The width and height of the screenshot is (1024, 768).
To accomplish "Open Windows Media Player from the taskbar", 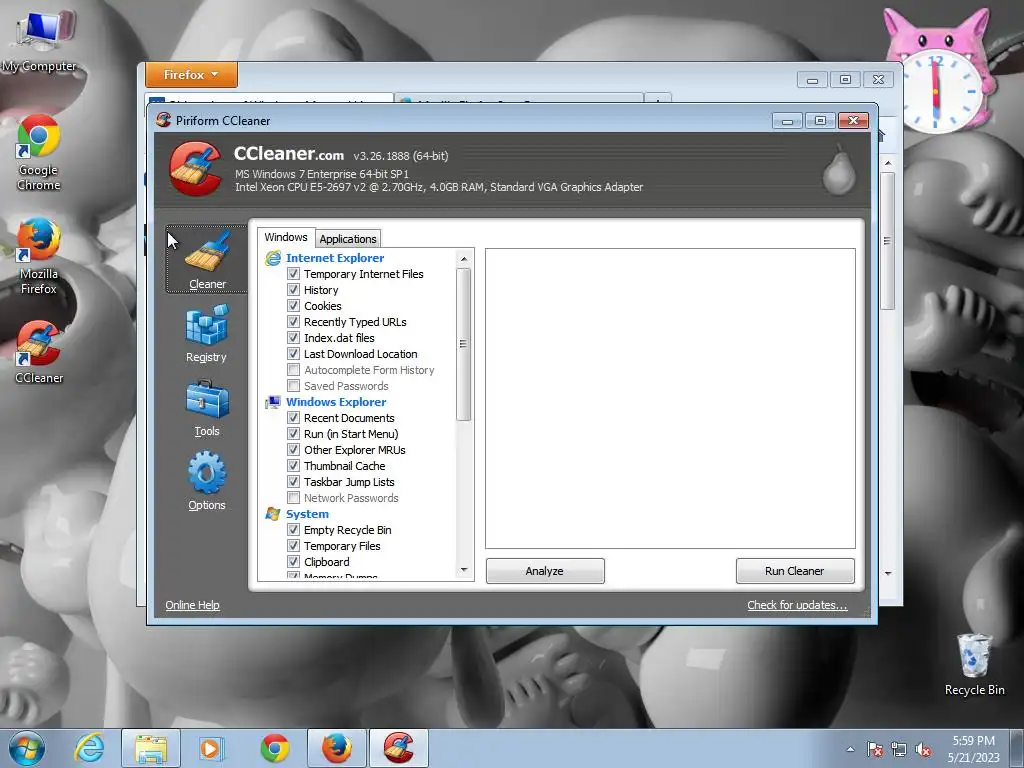I will coord(212,748).
